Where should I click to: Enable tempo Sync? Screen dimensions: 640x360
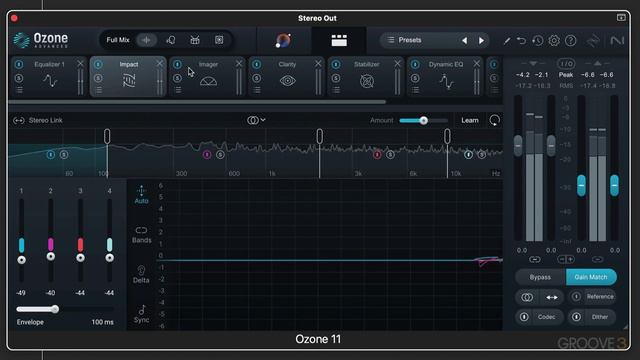pos(141,314)
